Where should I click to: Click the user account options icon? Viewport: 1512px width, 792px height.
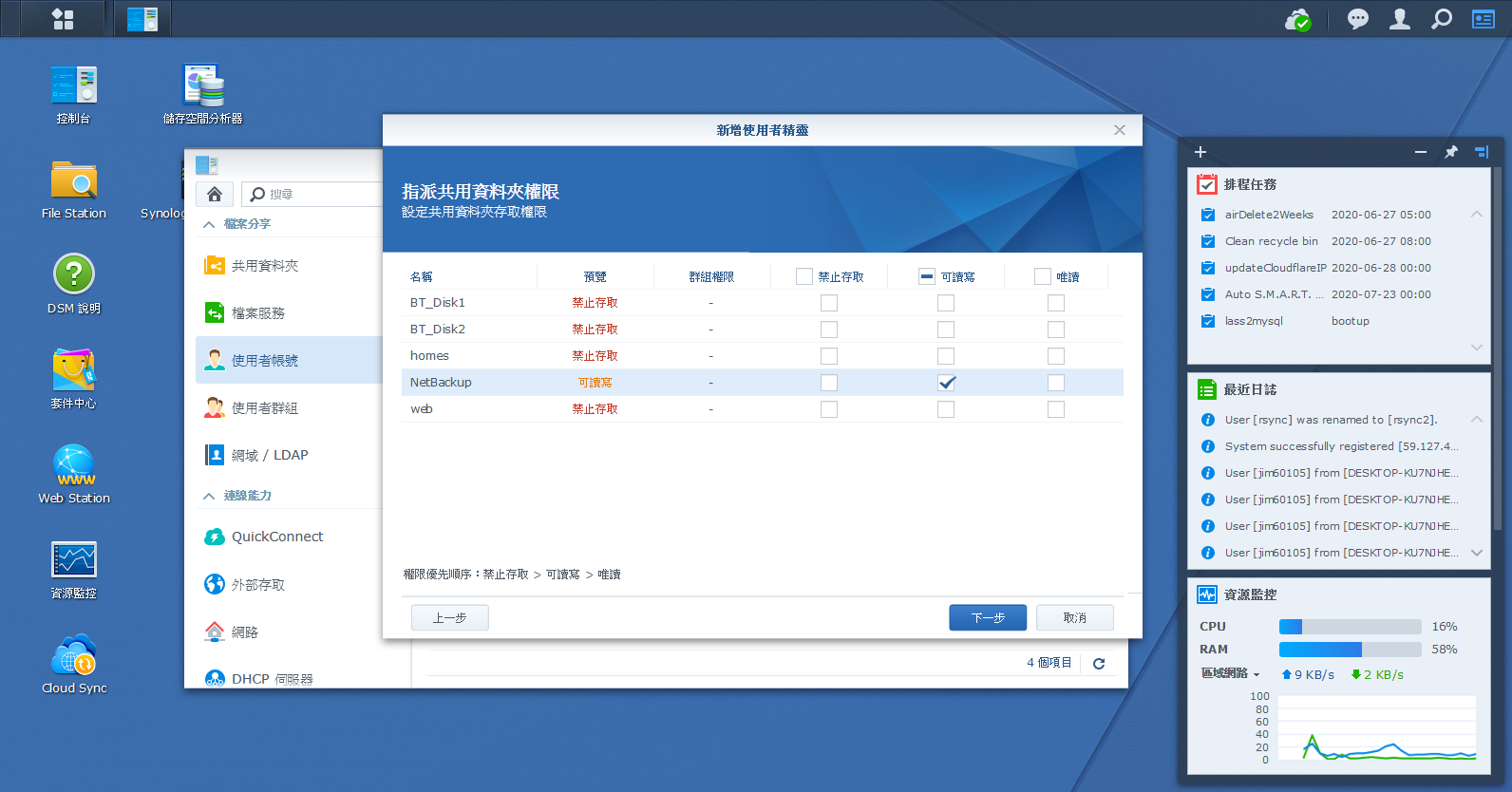pos(1400,19)
